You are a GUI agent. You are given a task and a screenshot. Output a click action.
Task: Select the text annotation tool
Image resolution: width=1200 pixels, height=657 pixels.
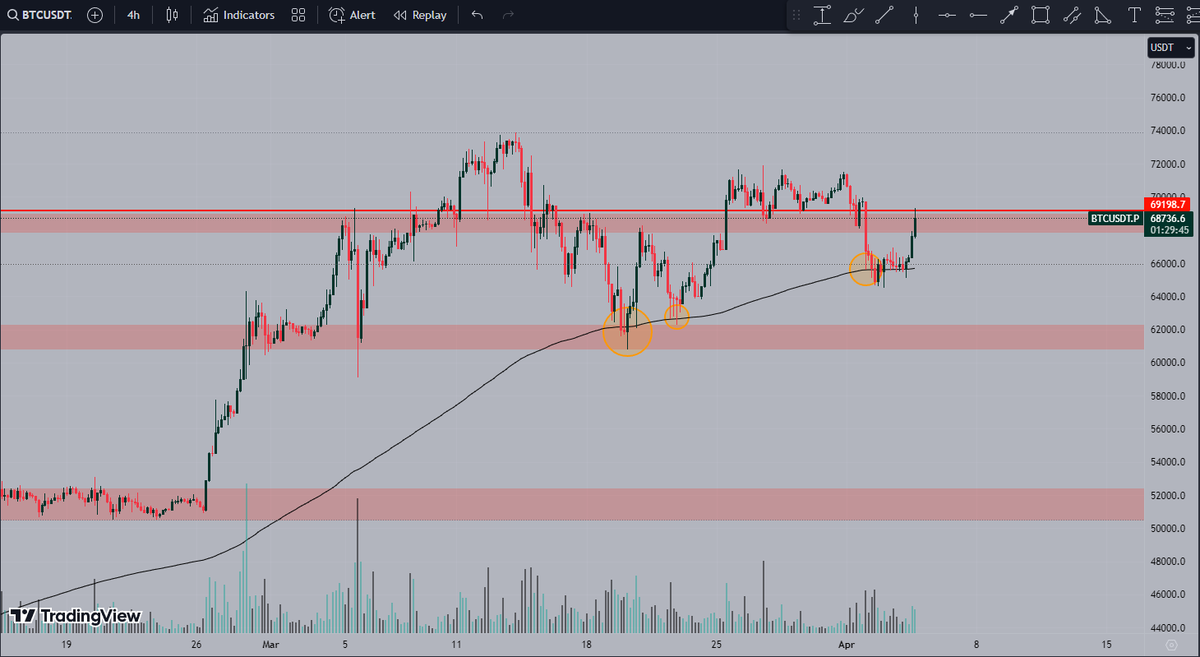tap(1133, 15)
